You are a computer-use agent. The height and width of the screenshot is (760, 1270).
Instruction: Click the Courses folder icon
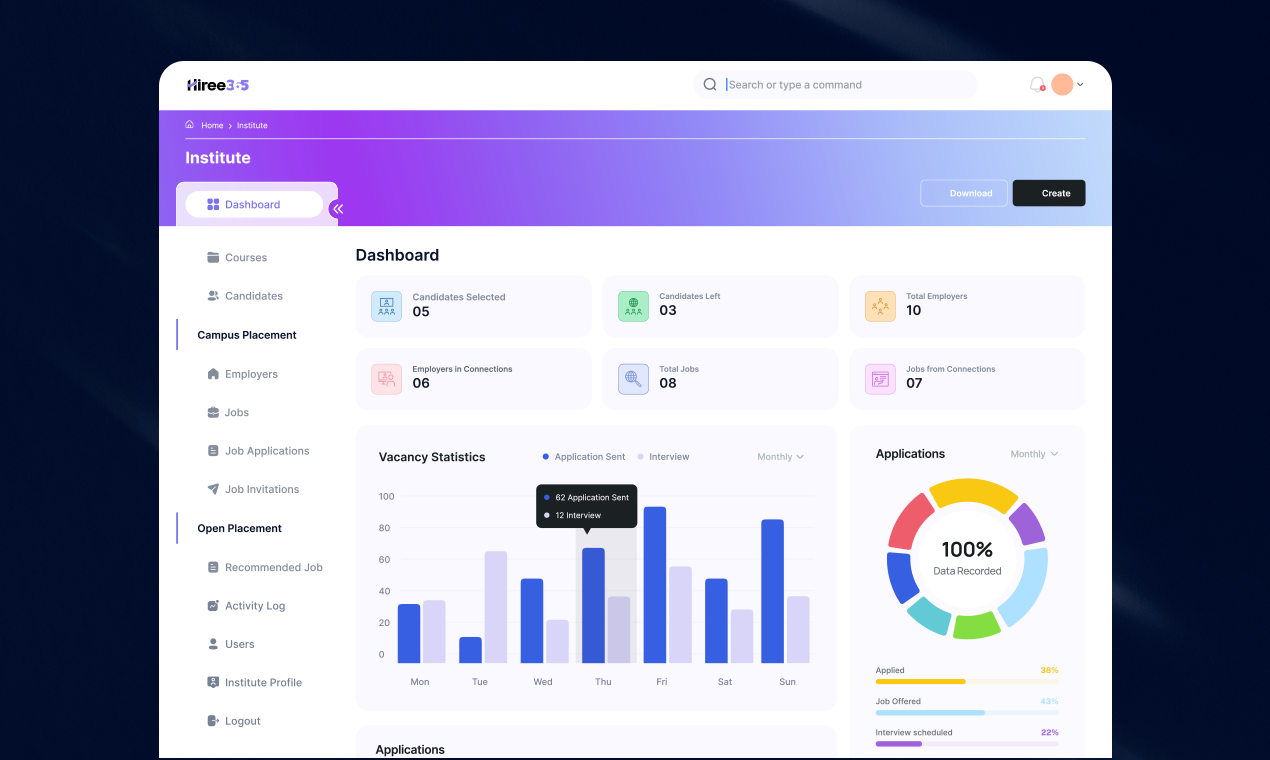(213, 258)
